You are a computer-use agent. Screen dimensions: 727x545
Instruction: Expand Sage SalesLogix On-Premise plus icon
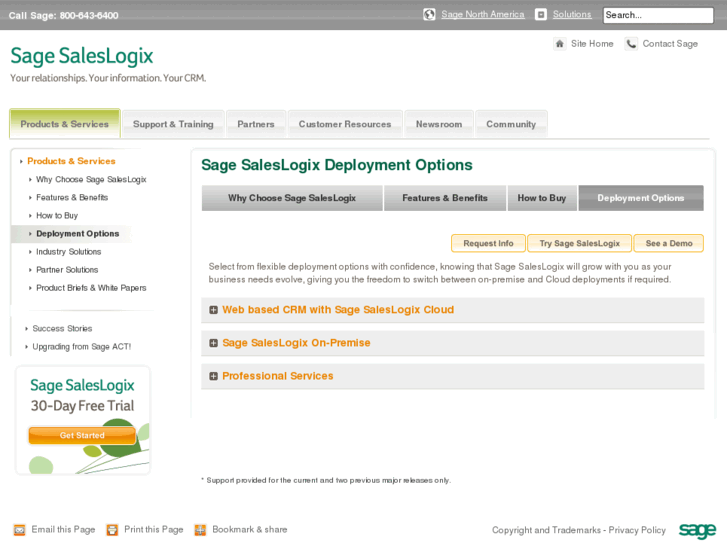[x=213, y=343]
